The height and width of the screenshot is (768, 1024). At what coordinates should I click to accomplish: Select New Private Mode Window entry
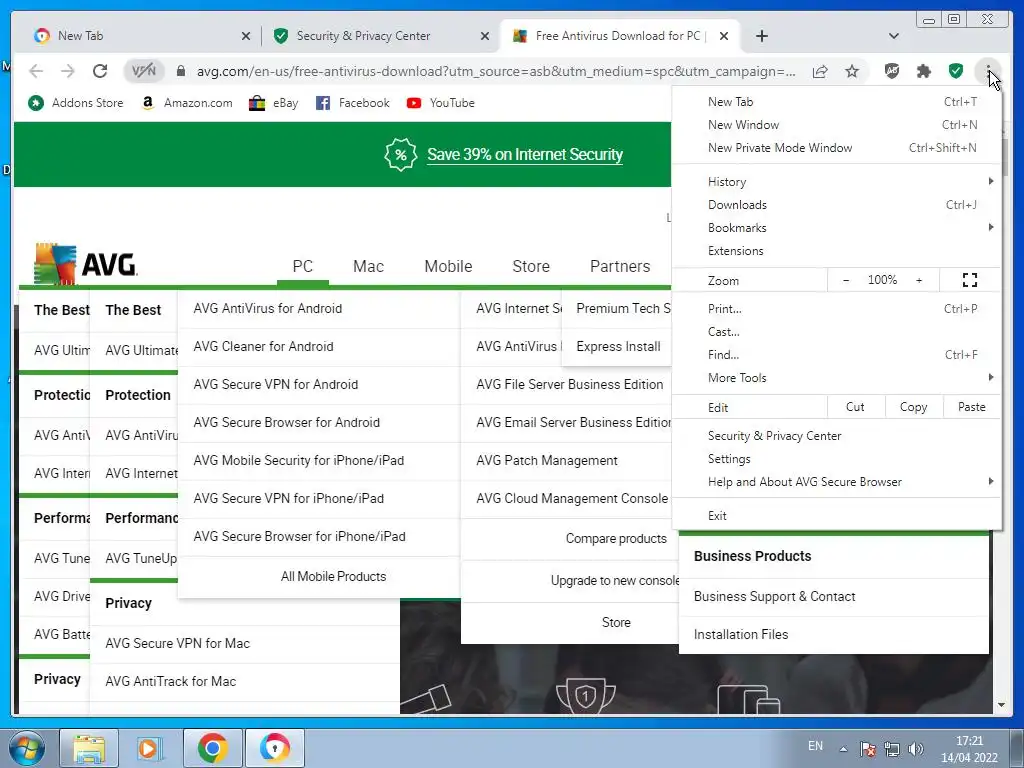(836, 148)
